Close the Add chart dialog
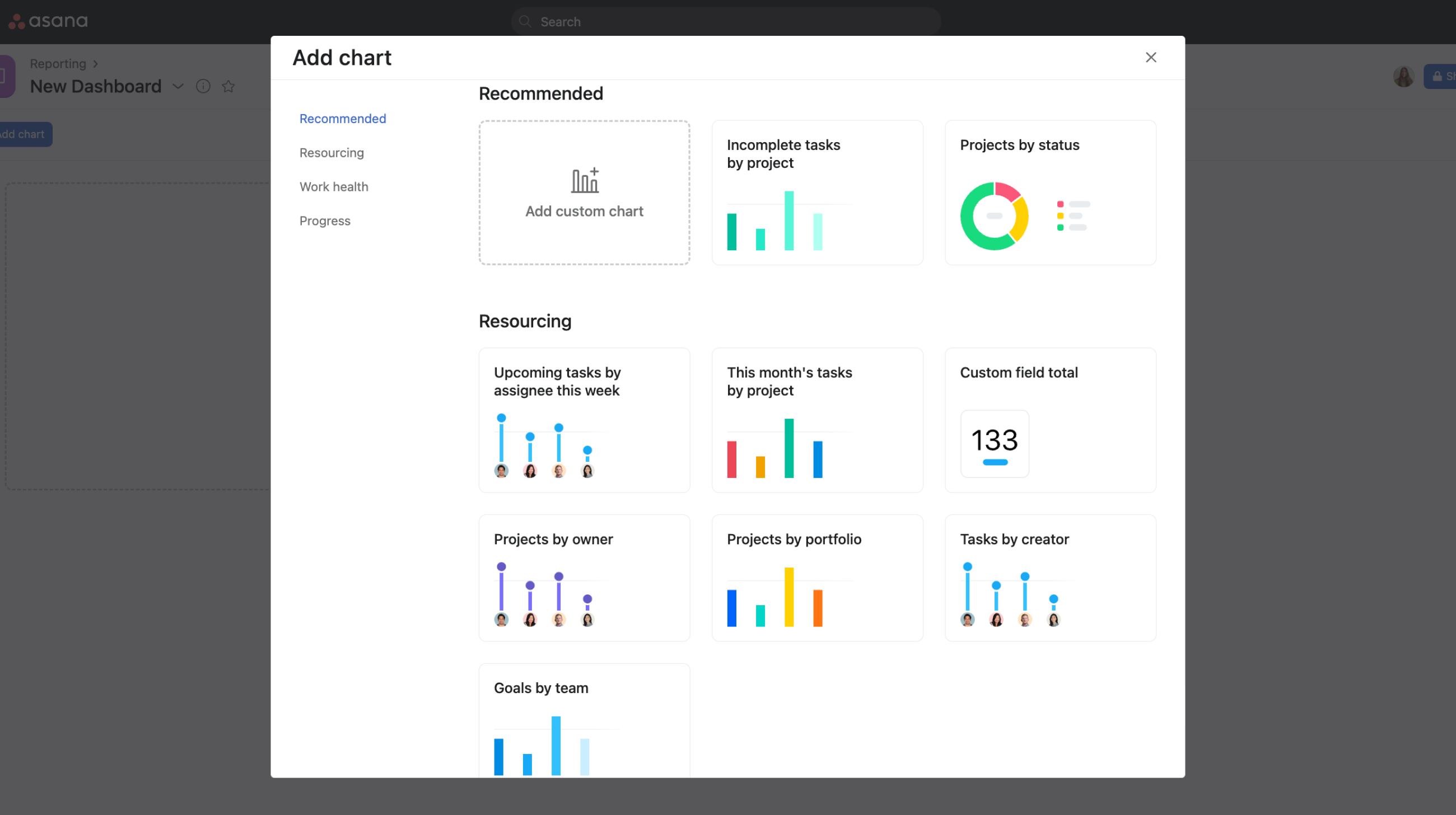The width and height of the screenshot is (1456, 815). point(1151,57)
